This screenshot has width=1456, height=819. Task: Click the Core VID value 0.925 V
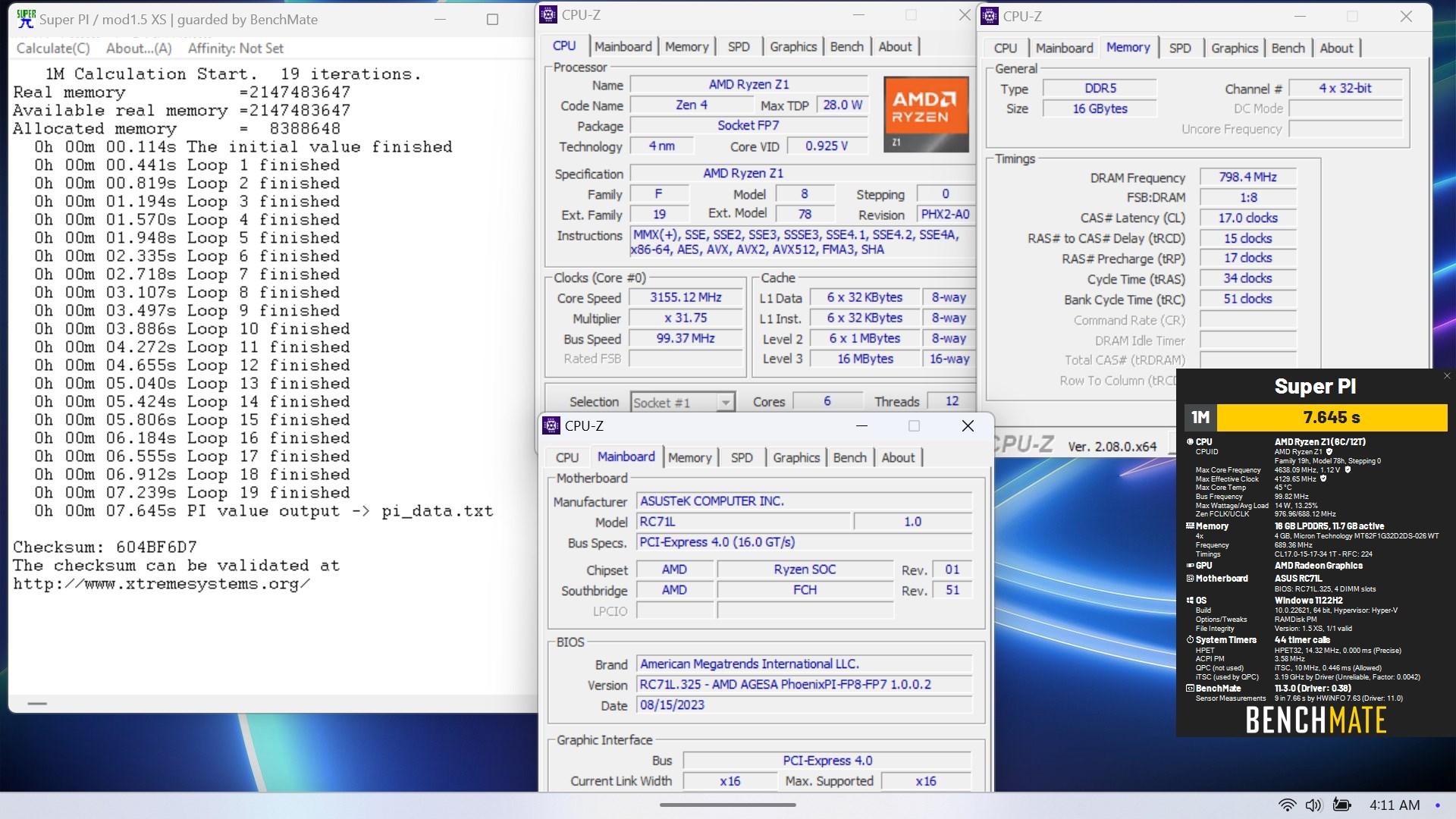(x=826, y=146)
